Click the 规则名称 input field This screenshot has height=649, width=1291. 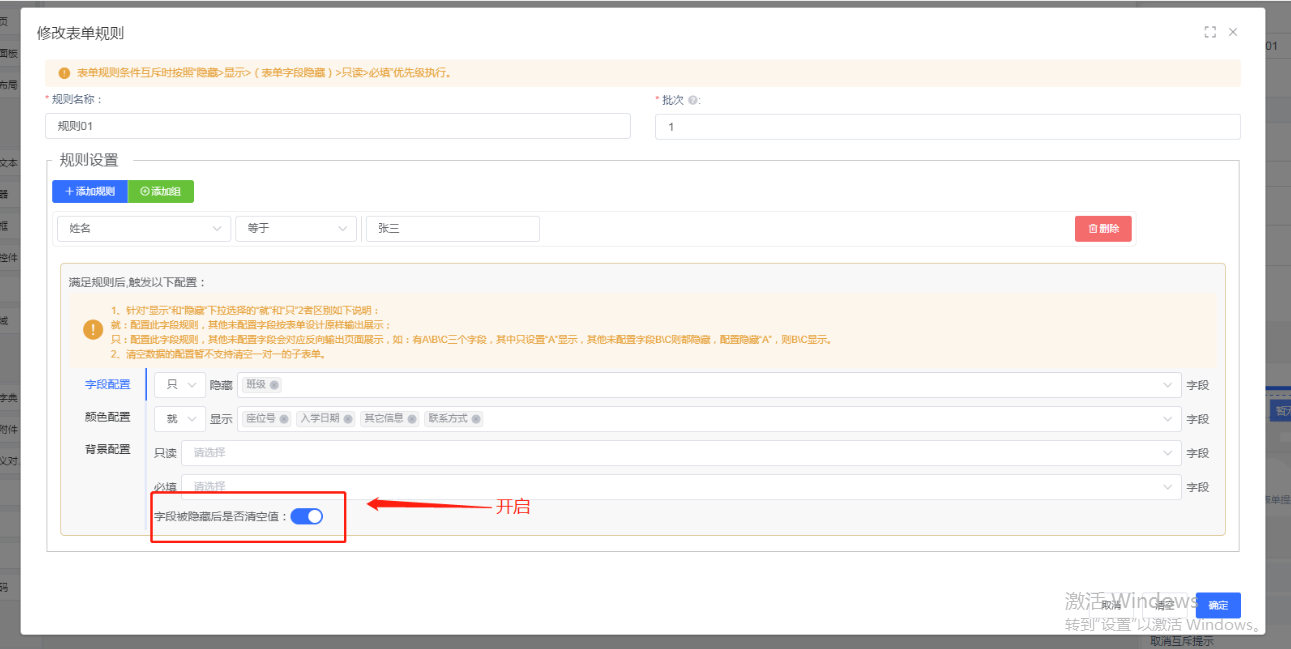click(338, 126)
